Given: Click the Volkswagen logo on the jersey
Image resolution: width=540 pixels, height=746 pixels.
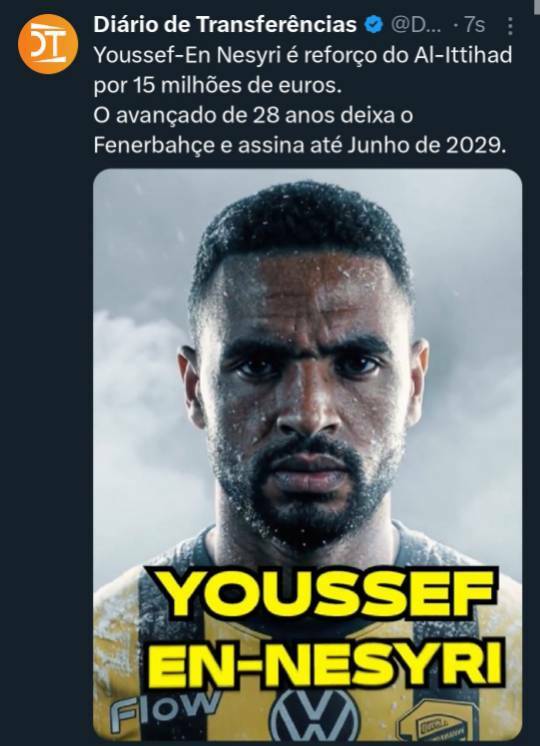Looking at the screenshot, I should (x=314, y=715).
